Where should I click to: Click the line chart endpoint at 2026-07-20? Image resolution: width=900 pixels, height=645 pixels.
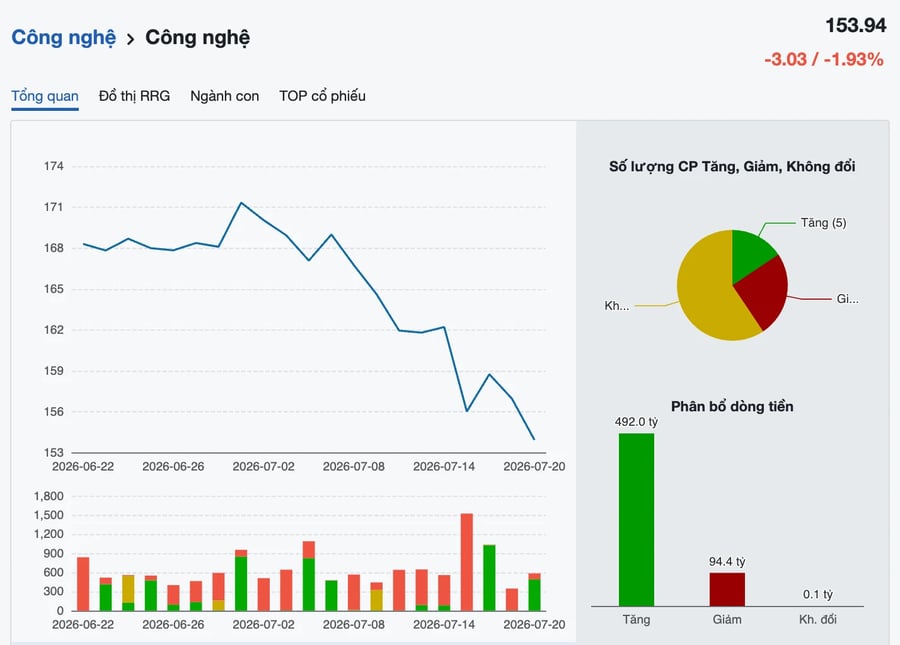pos(534,439)
